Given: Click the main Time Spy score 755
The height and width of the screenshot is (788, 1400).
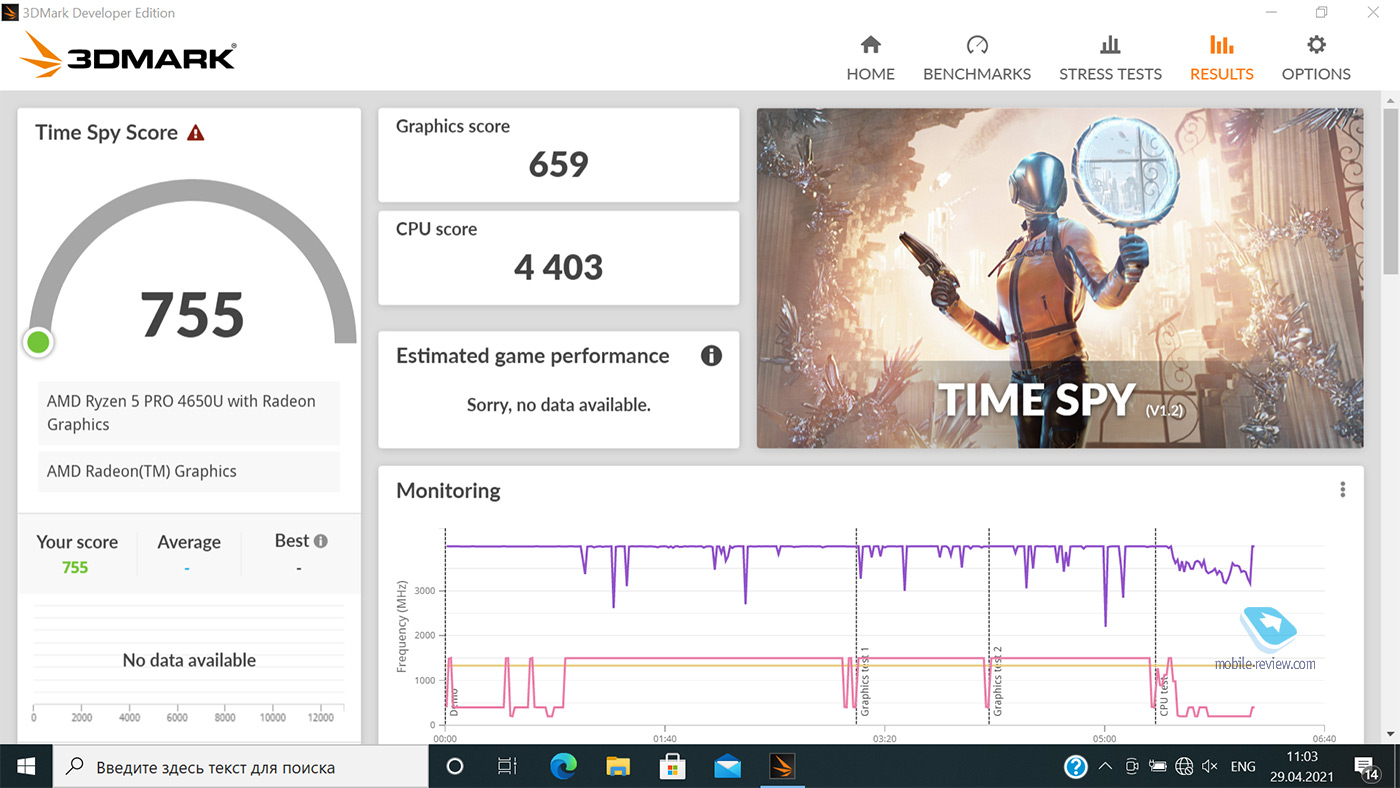Looking at the screenshot, I should click(x=192, y=315).
